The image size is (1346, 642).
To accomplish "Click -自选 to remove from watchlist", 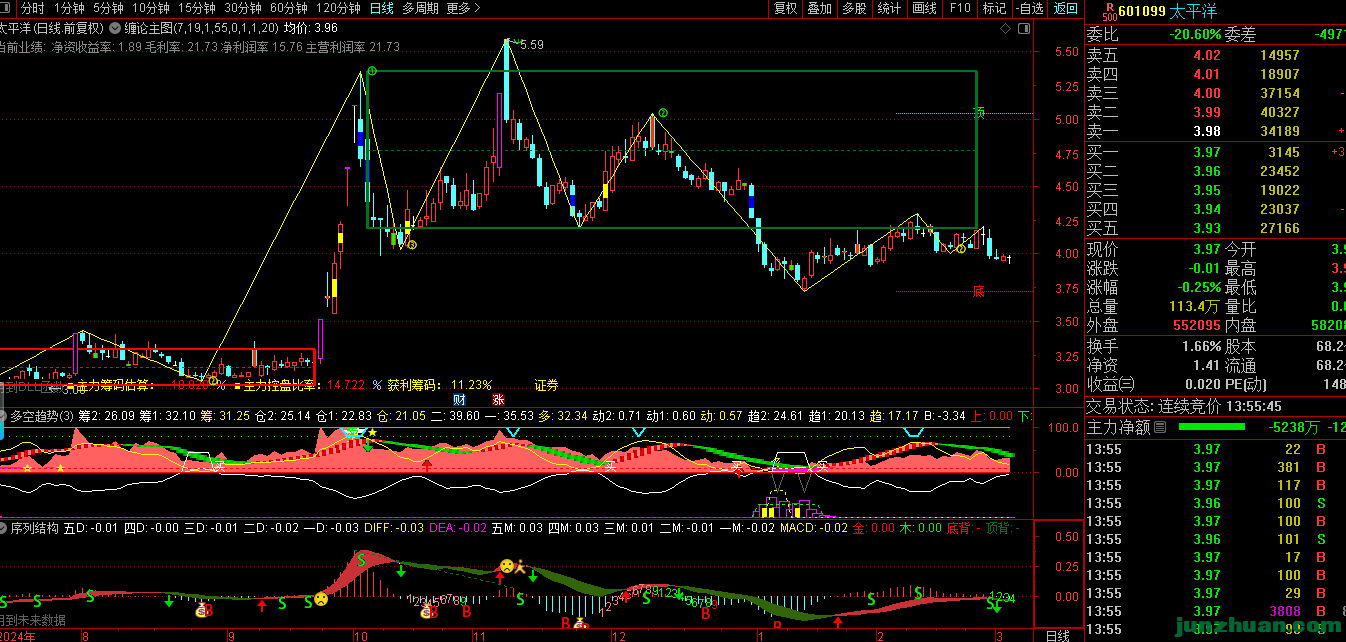I will click(x=1029, y=8).
